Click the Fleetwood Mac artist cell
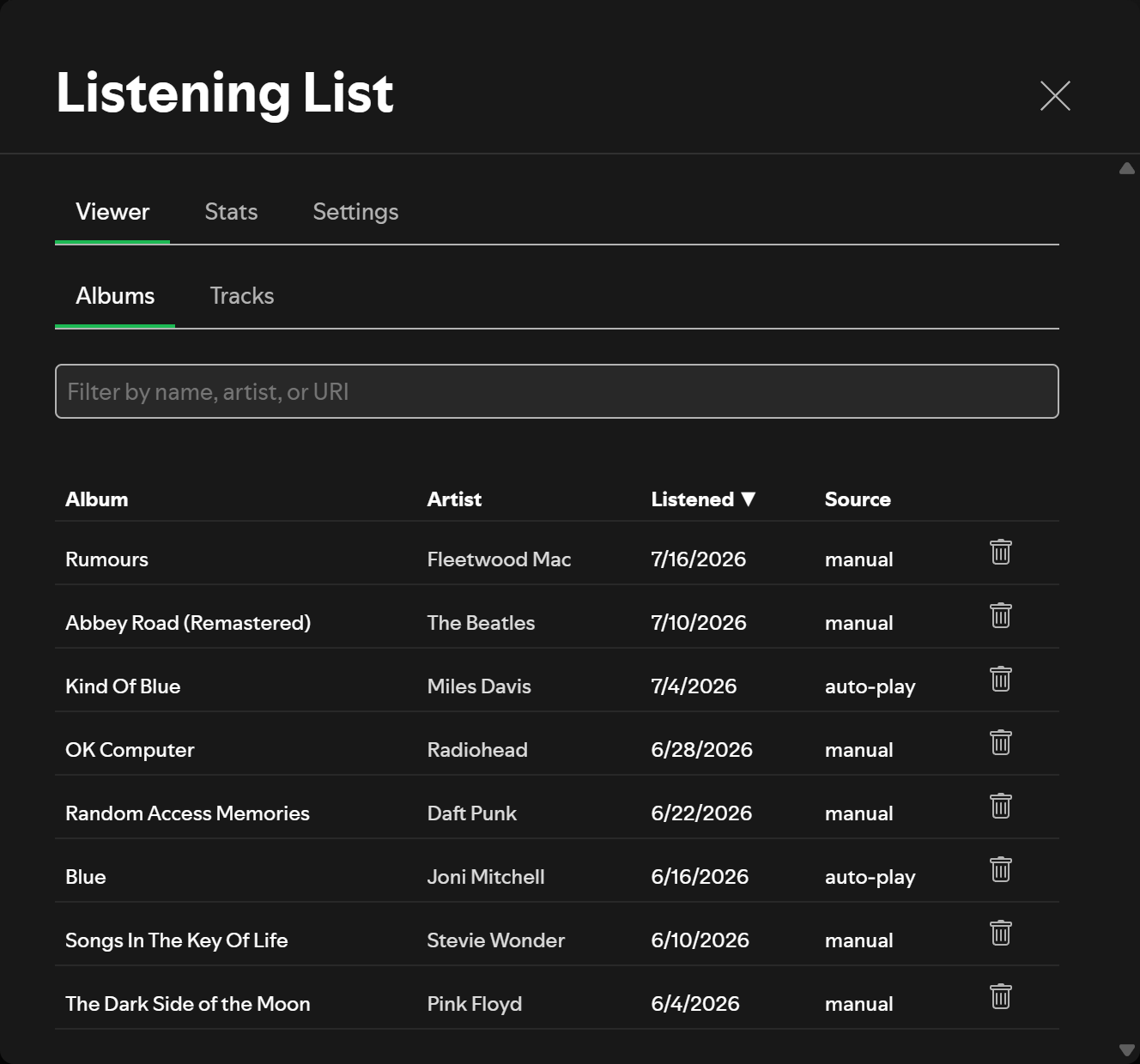Screen dimensions: 1140x1064 point(499,559)
